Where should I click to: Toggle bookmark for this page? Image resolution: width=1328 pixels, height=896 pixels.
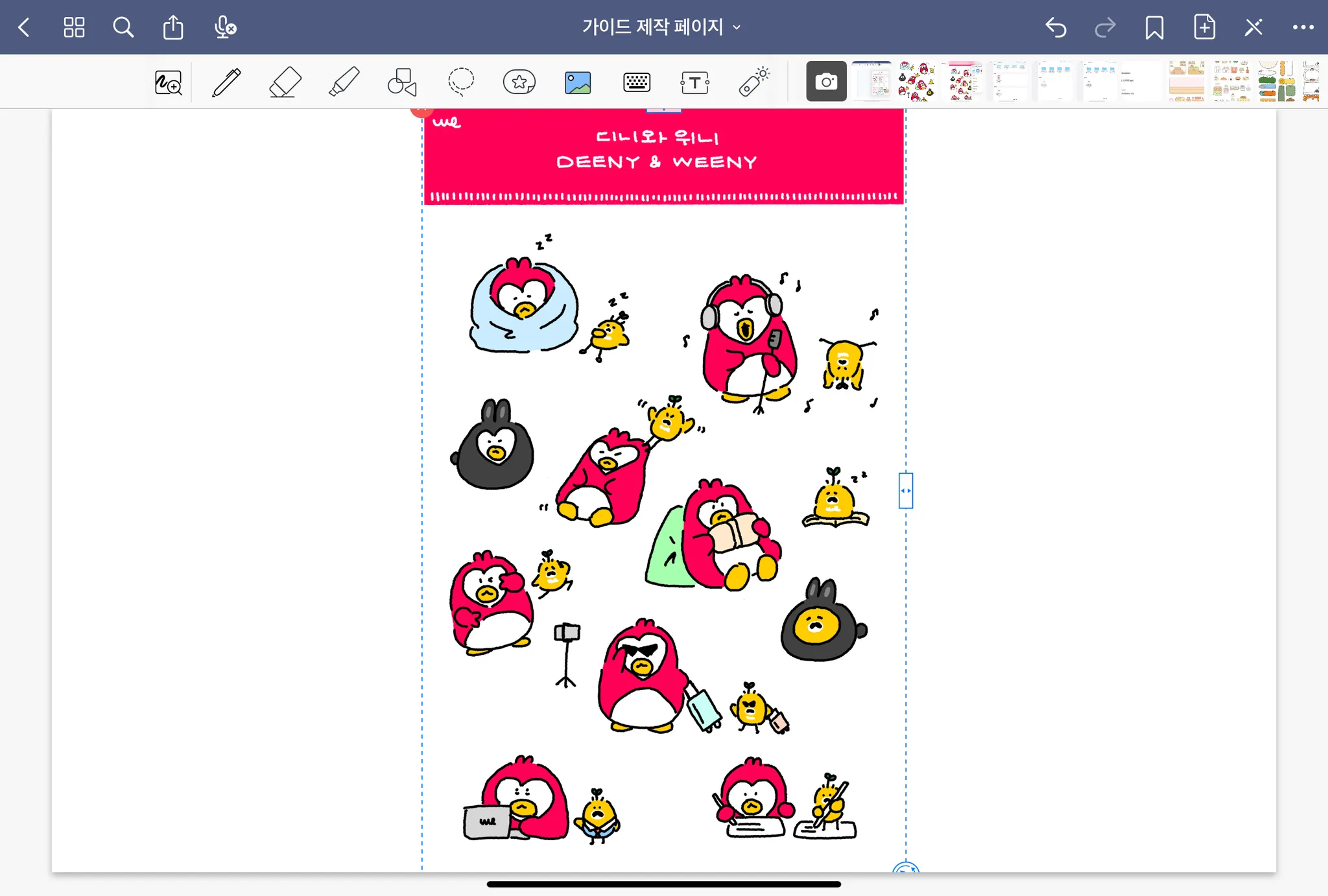coord(1154,27)
